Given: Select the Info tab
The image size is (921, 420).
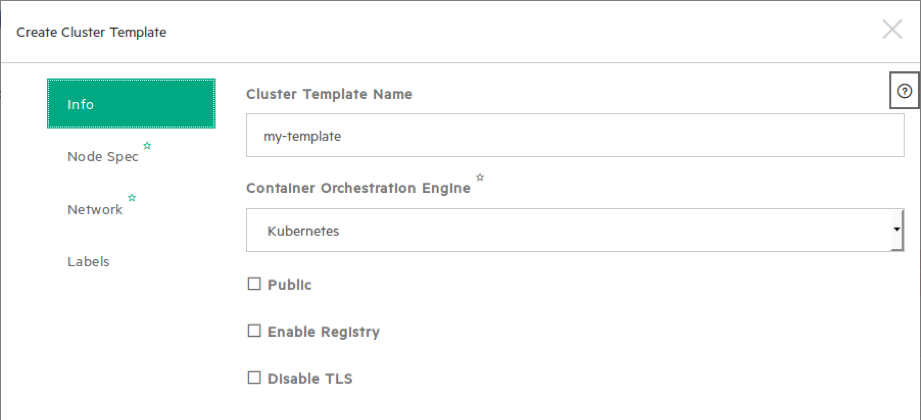Looking at the screenshot, I should click(x=131, y=104).
